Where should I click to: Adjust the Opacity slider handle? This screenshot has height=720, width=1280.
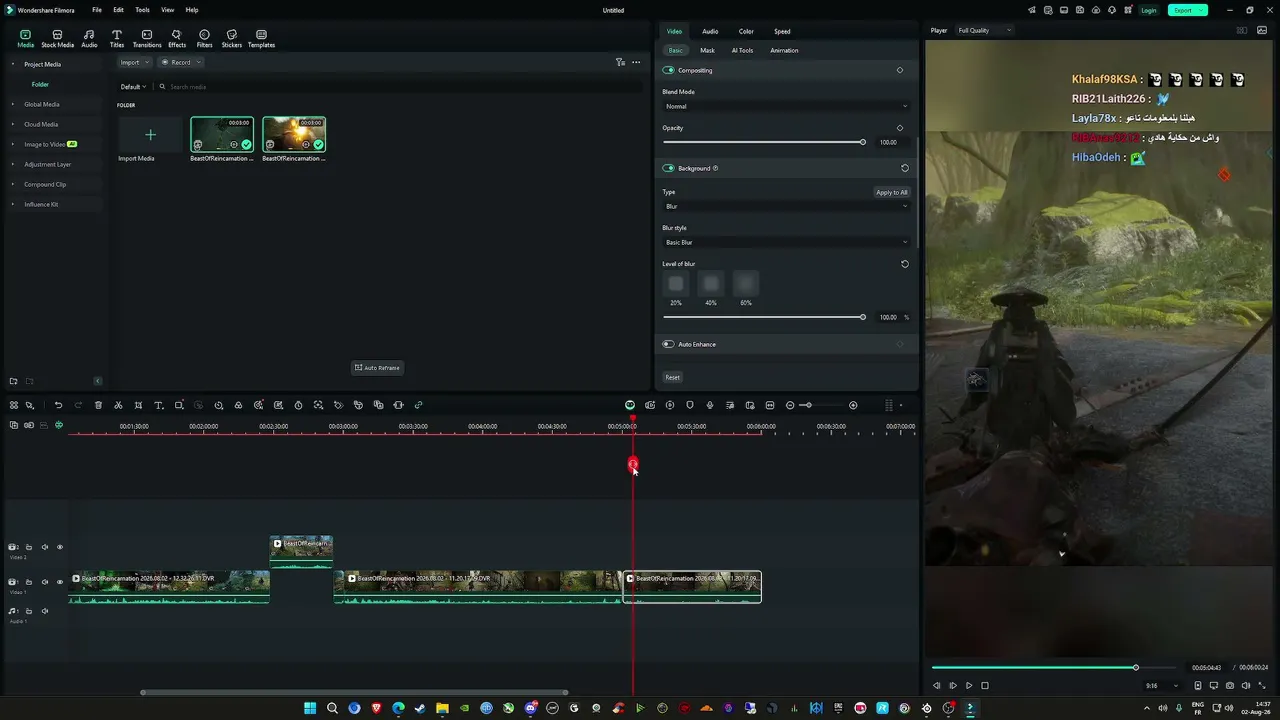click(863, 142)
